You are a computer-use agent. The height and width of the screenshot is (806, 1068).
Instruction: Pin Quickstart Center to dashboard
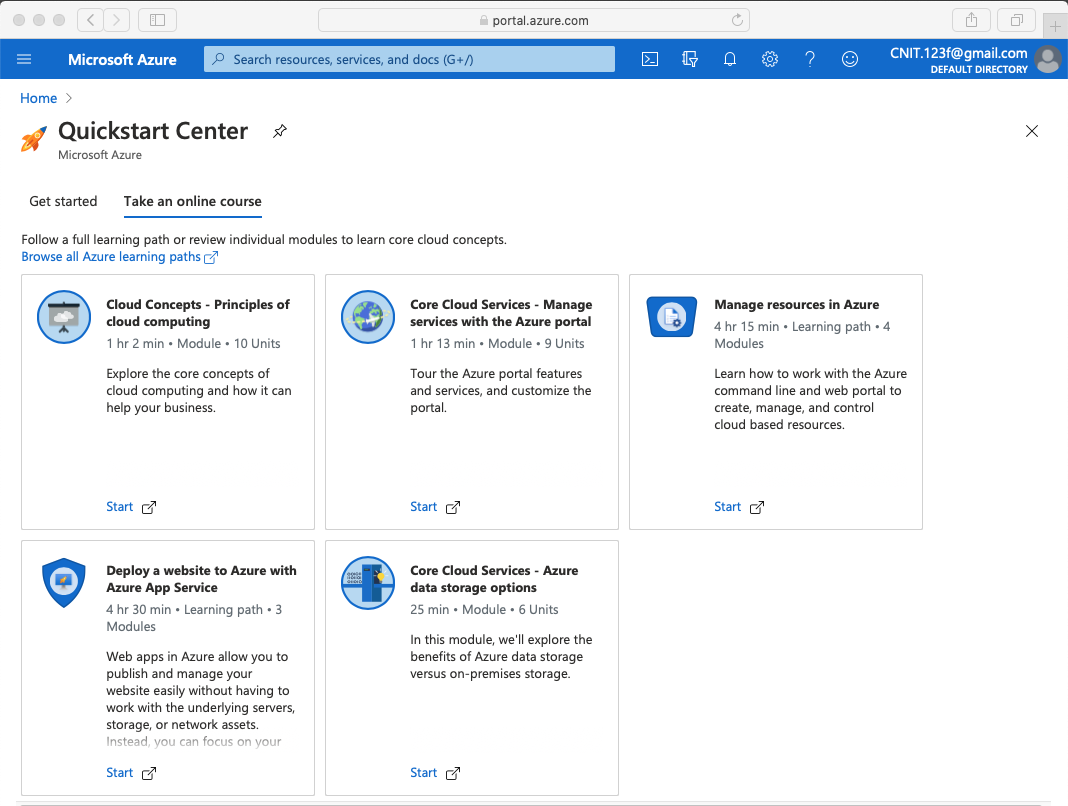280,131
